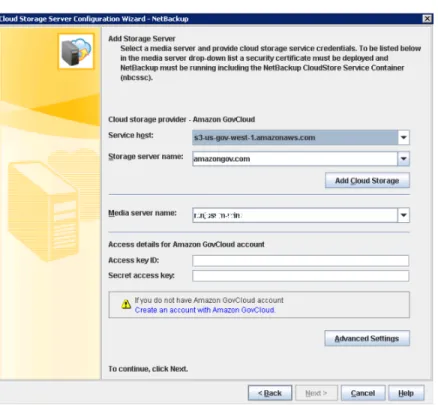Click 'If you do not have Amazon GovCloud account' text
This screenshot has width=438, height=405.
point(209,300)
